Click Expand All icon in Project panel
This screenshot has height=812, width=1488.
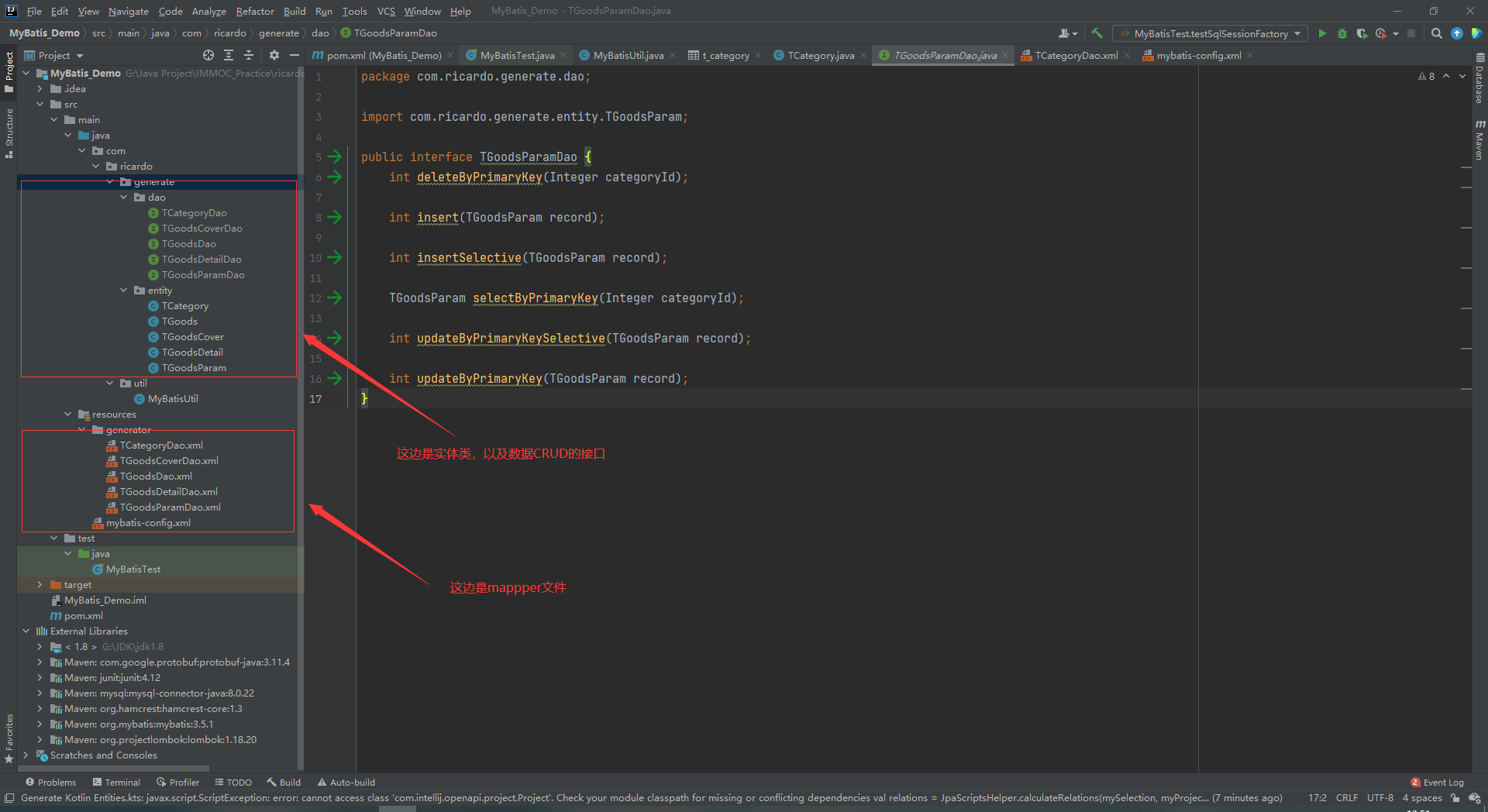(229, 55)
